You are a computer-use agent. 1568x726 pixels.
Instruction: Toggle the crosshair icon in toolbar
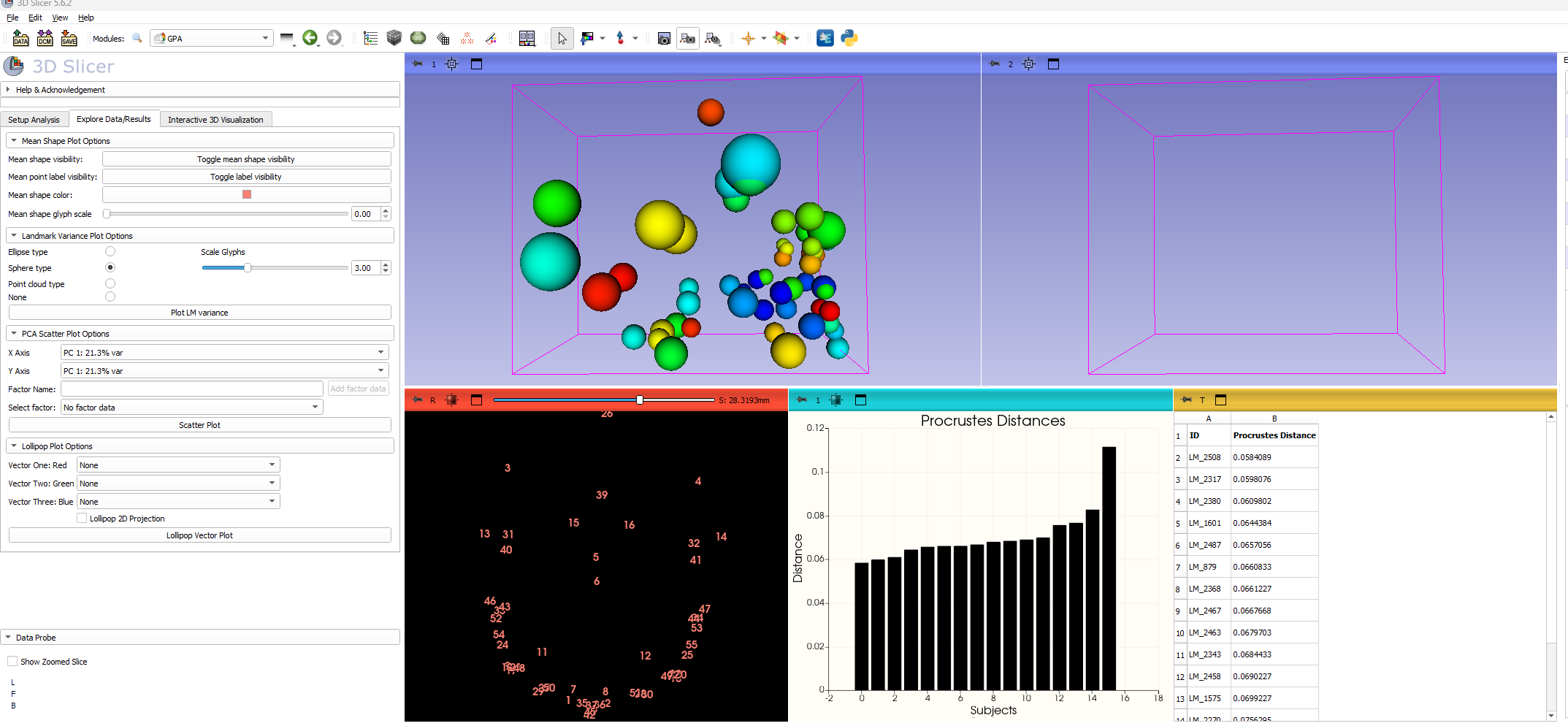pyautogui.click(x=748, y=39)
